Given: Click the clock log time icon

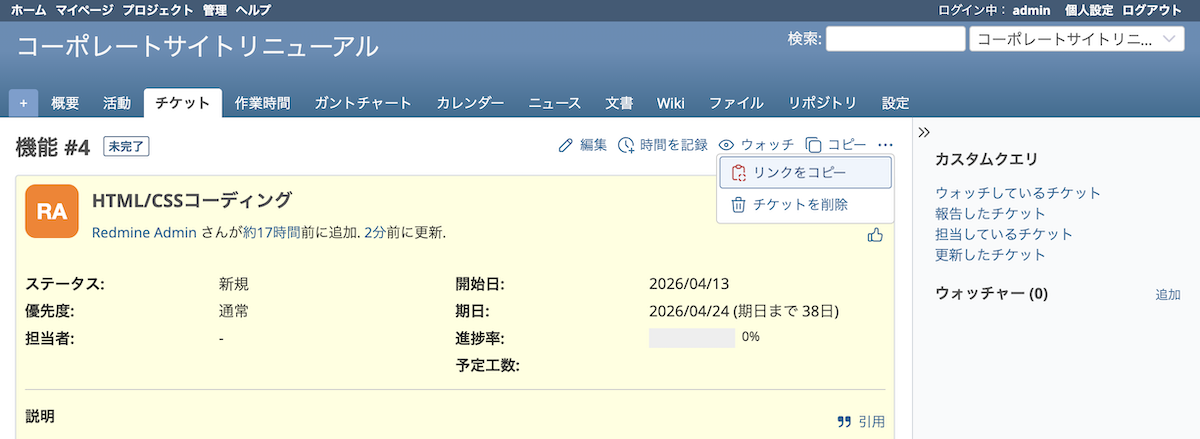Looking at the screenshot, I should pyautogui.click(x=626, y=145).
